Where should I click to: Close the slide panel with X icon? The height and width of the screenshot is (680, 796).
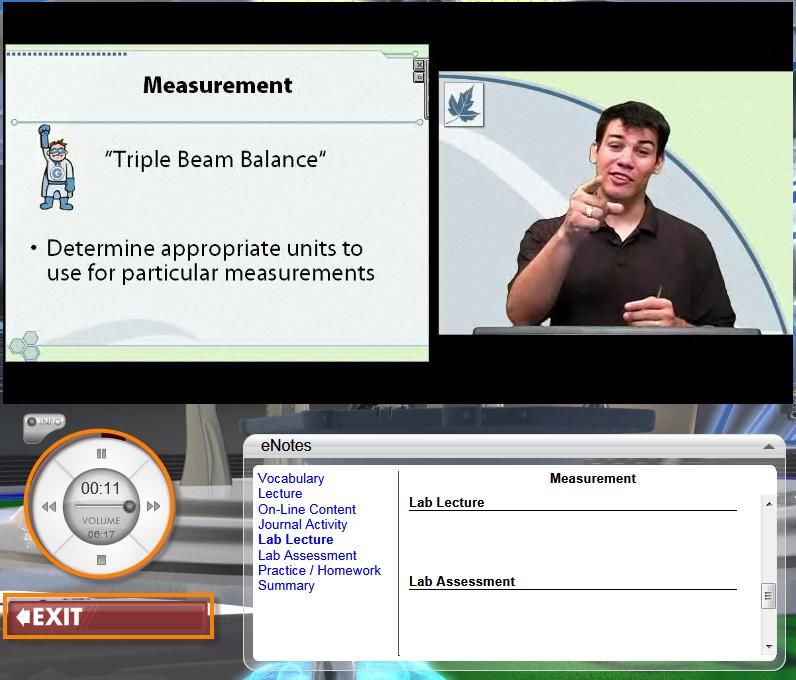tap(419, 64)
